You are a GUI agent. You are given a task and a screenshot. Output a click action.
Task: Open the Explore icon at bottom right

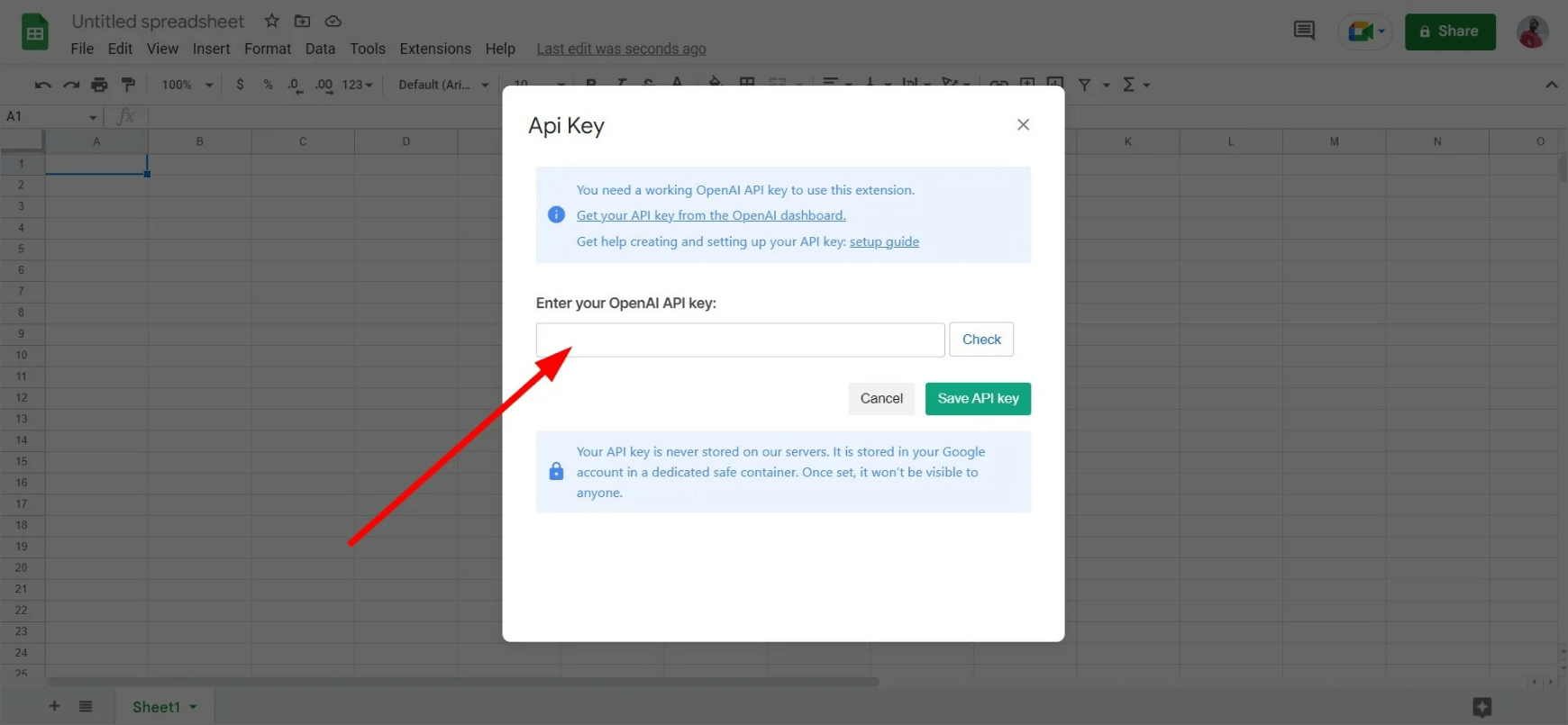(x=1481, y=707)
